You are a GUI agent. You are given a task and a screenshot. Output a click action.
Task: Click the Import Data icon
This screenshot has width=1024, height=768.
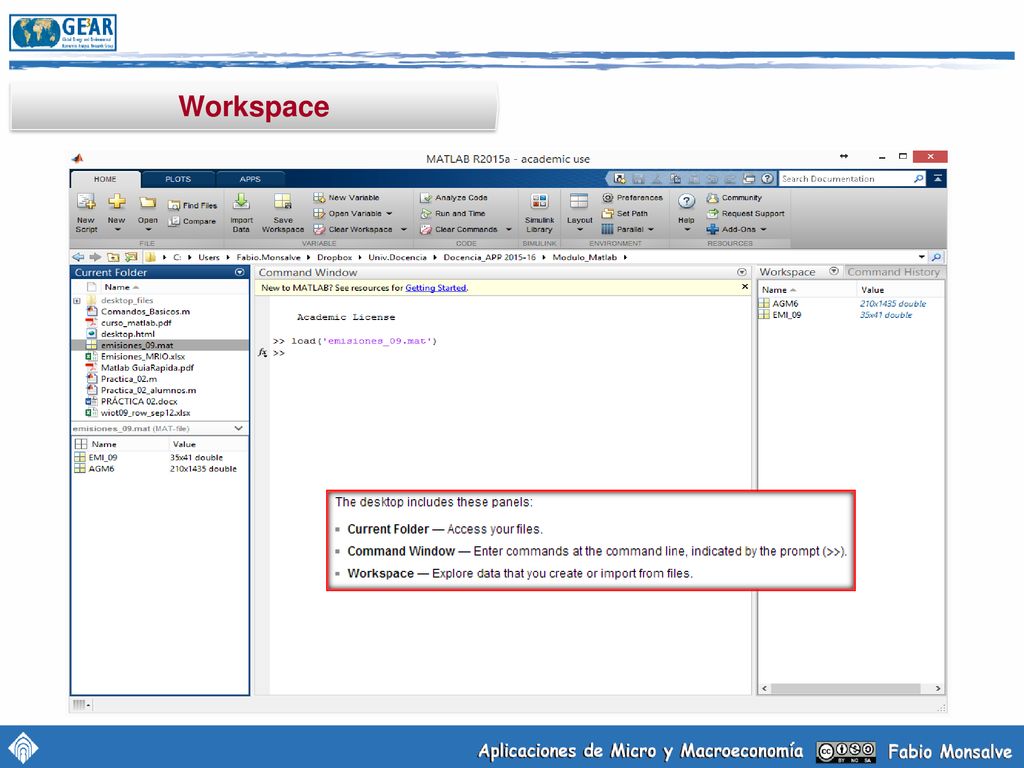coord(241,201)
